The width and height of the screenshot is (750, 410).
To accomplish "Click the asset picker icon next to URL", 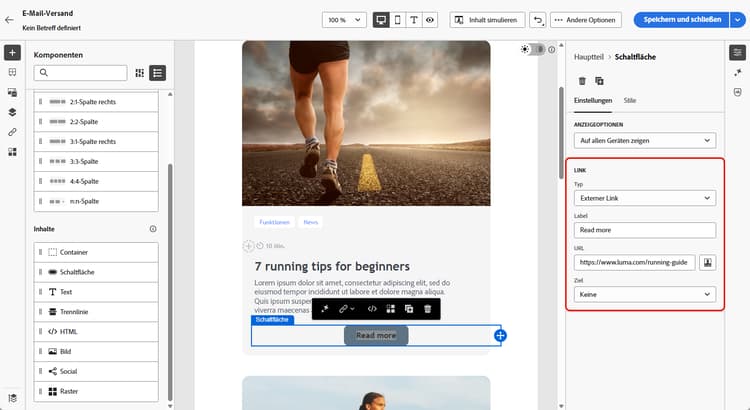I will pyautogui.click(x=707, y=263).
